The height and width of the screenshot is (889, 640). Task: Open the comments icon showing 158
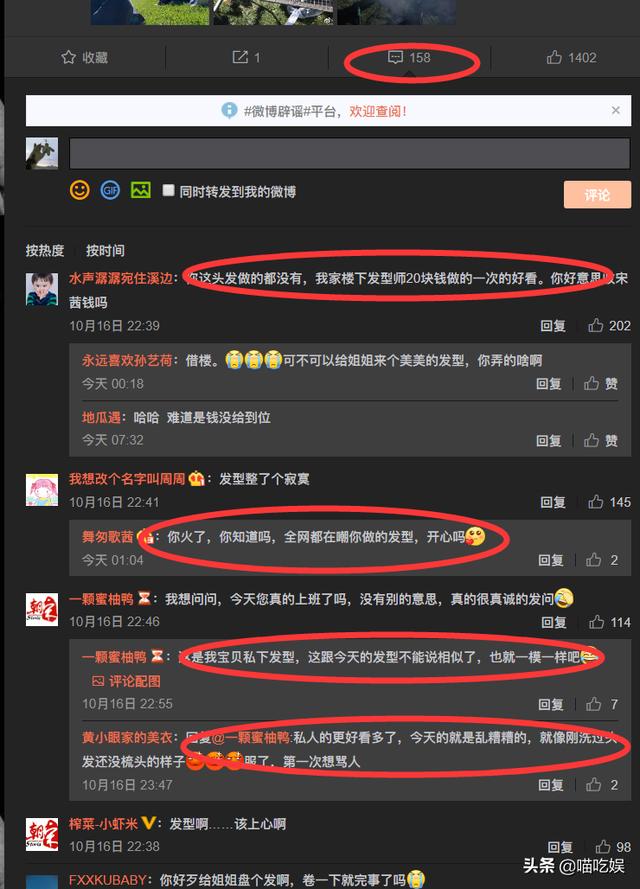point(395,57)
